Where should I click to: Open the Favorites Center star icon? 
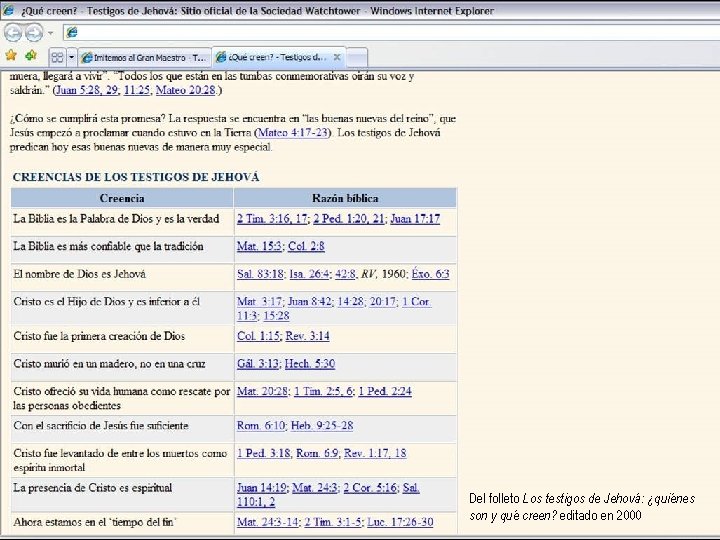click(11, 56)
